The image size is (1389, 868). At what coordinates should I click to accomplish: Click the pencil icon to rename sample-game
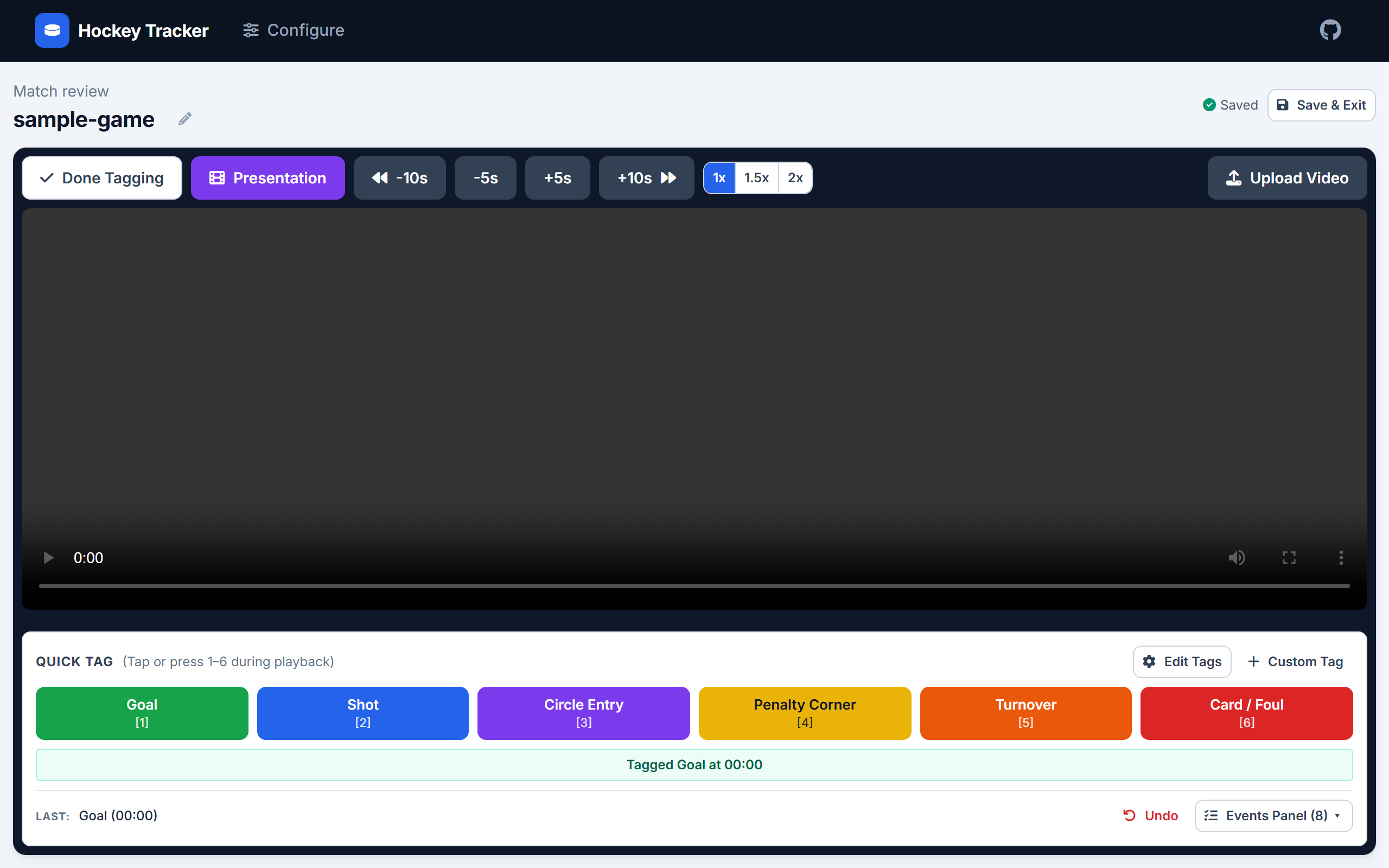tap(185, 119)
